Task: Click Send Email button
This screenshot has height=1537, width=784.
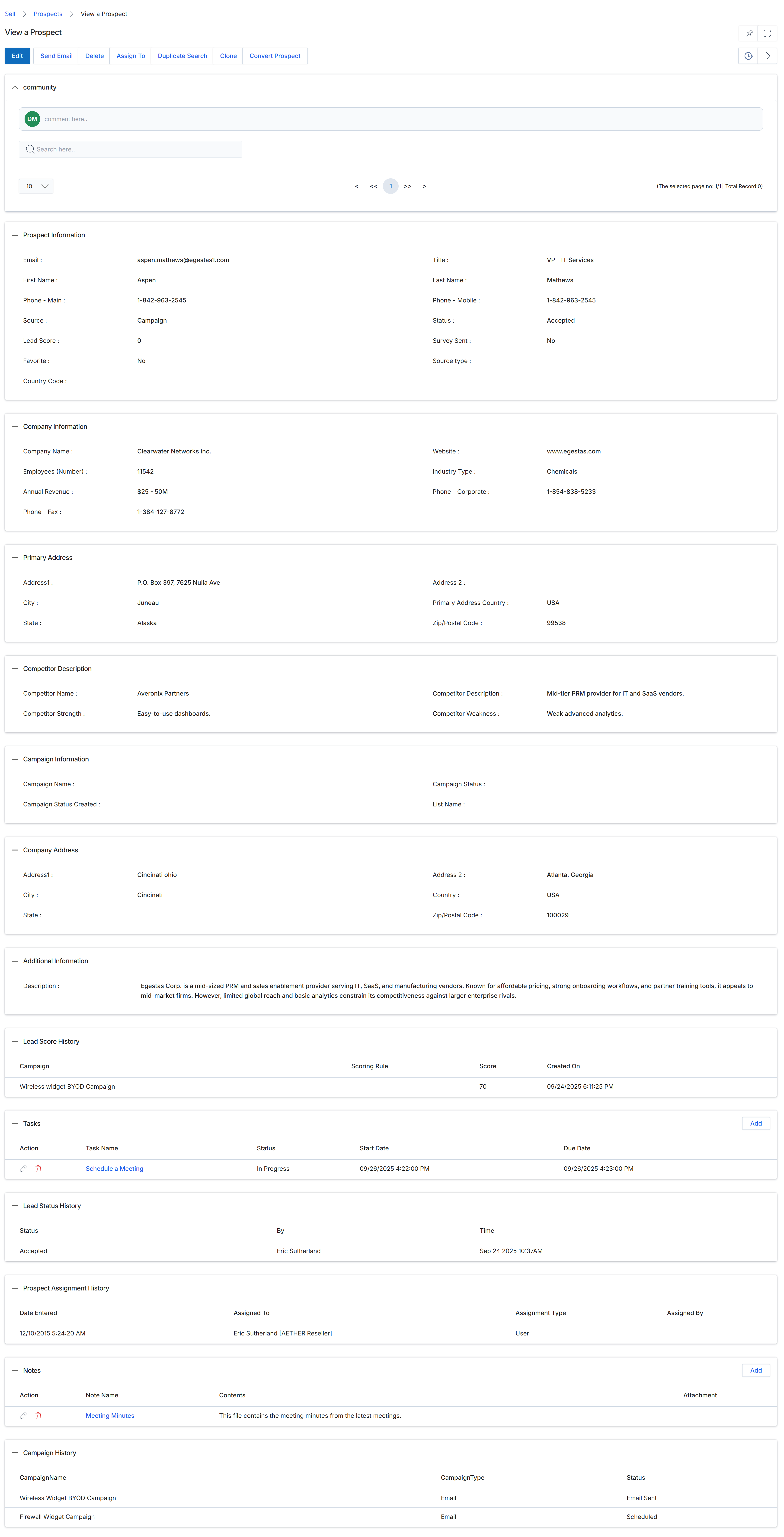Action: tap(56, 56)
